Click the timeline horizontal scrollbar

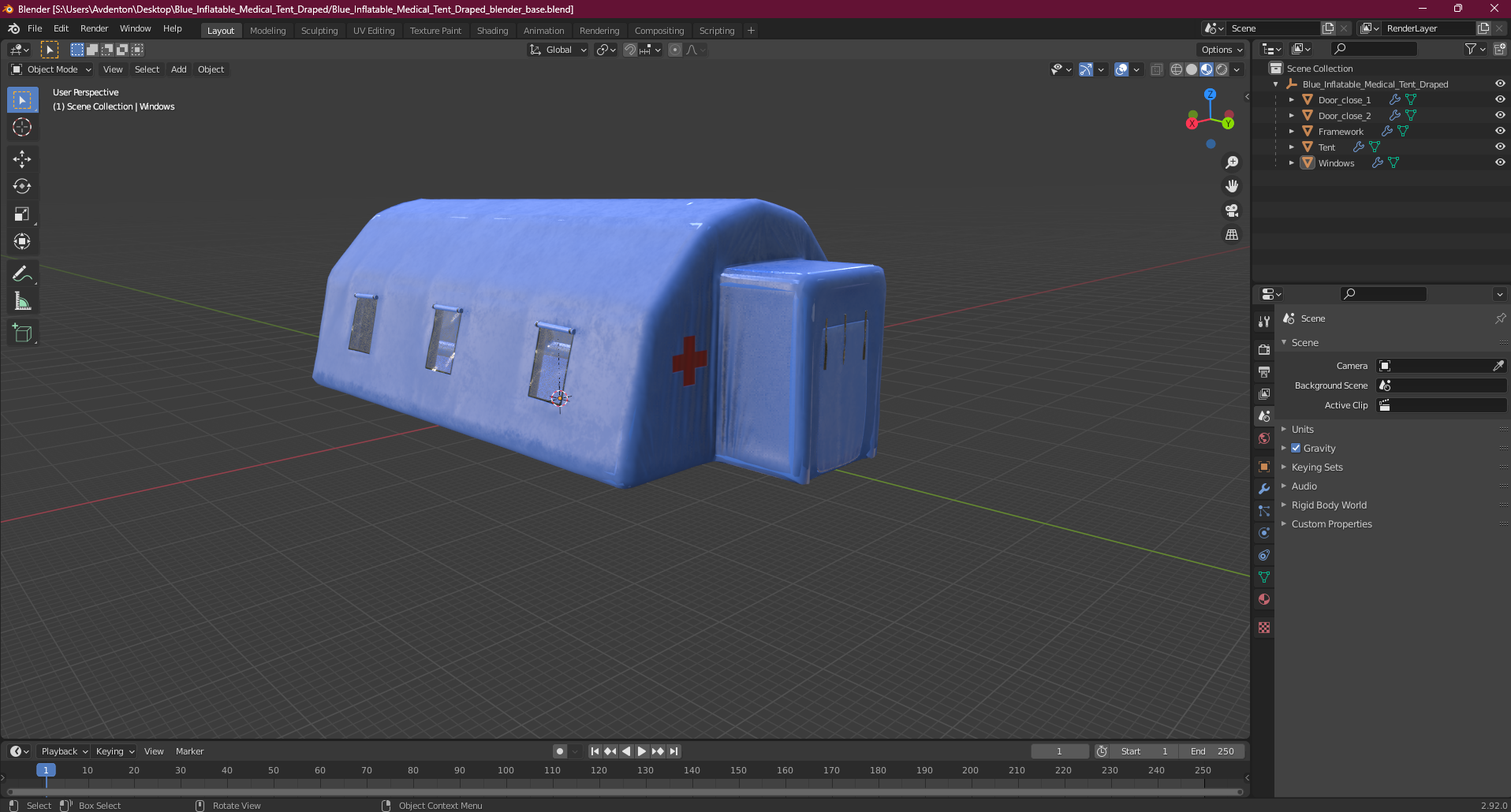[625, 792]
